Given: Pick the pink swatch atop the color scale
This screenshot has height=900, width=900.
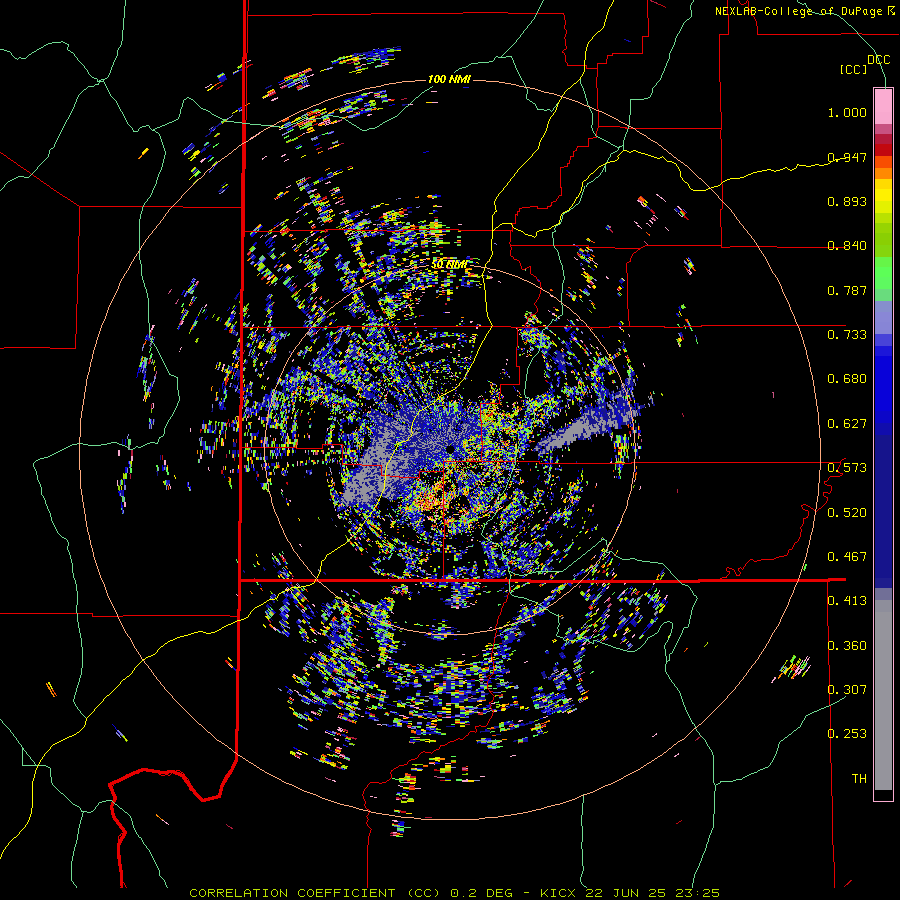Looking at the screenshot, I should (x=883, y=106).
